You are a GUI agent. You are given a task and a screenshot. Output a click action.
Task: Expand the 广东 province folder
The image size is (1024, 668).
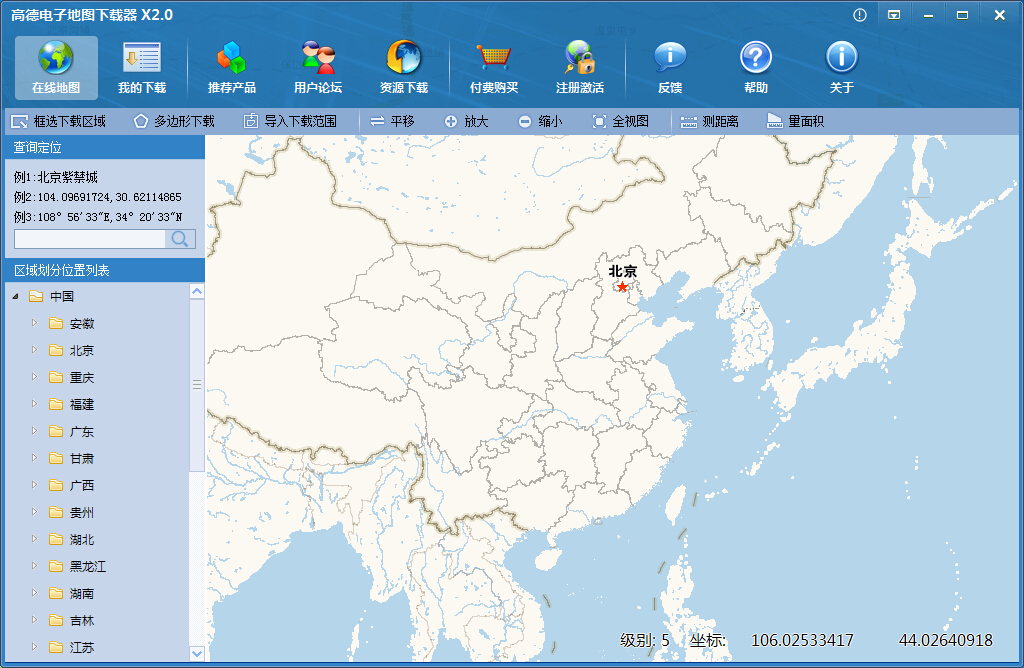click(x=34, y=432)
